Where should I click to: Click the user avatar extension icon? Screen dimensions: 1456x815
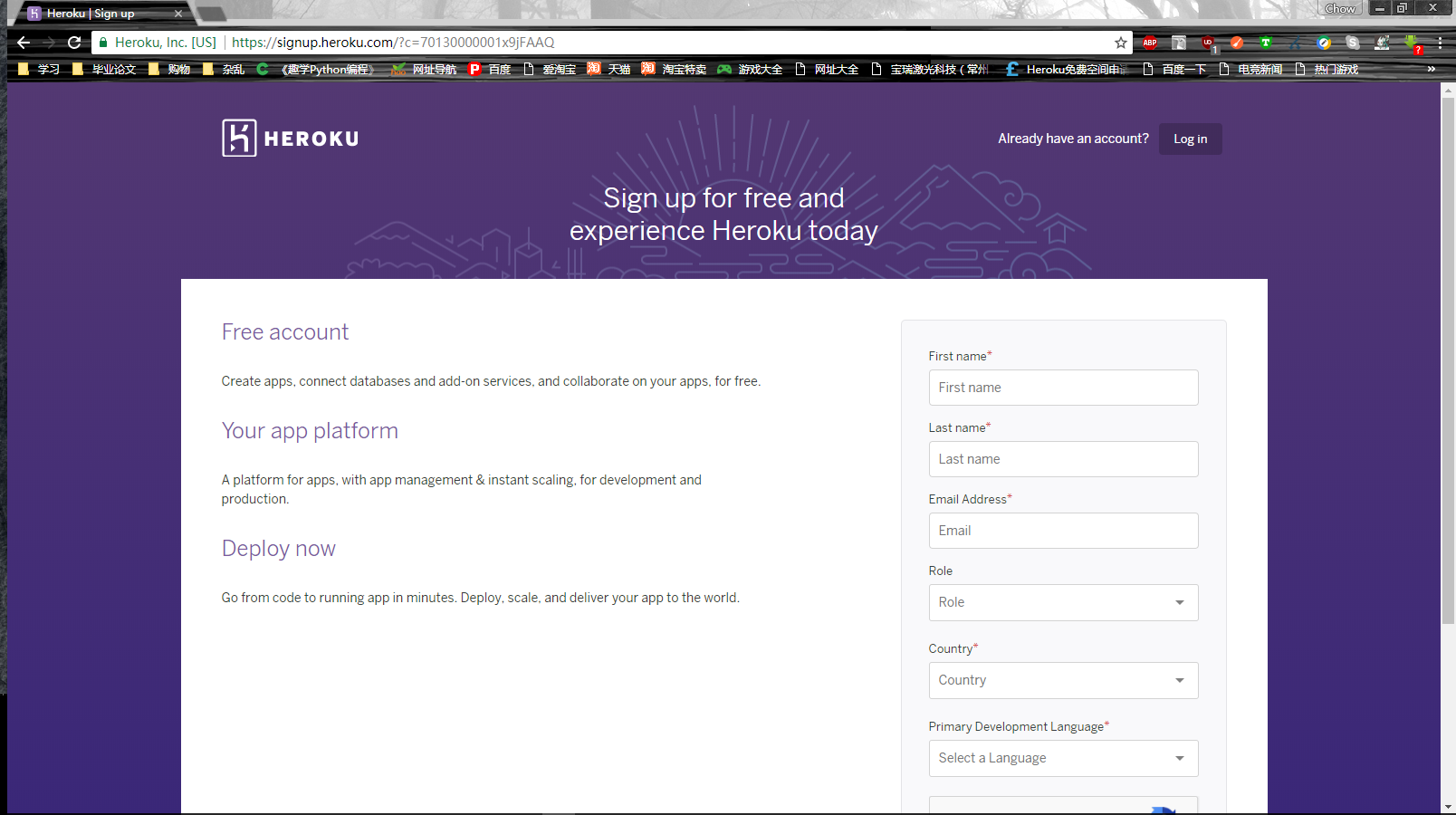1382,43
